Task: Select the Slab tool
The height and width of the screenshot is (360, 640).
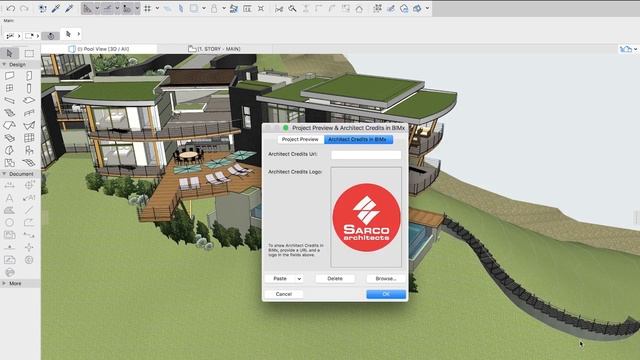Action: click(x=29, y=100)
